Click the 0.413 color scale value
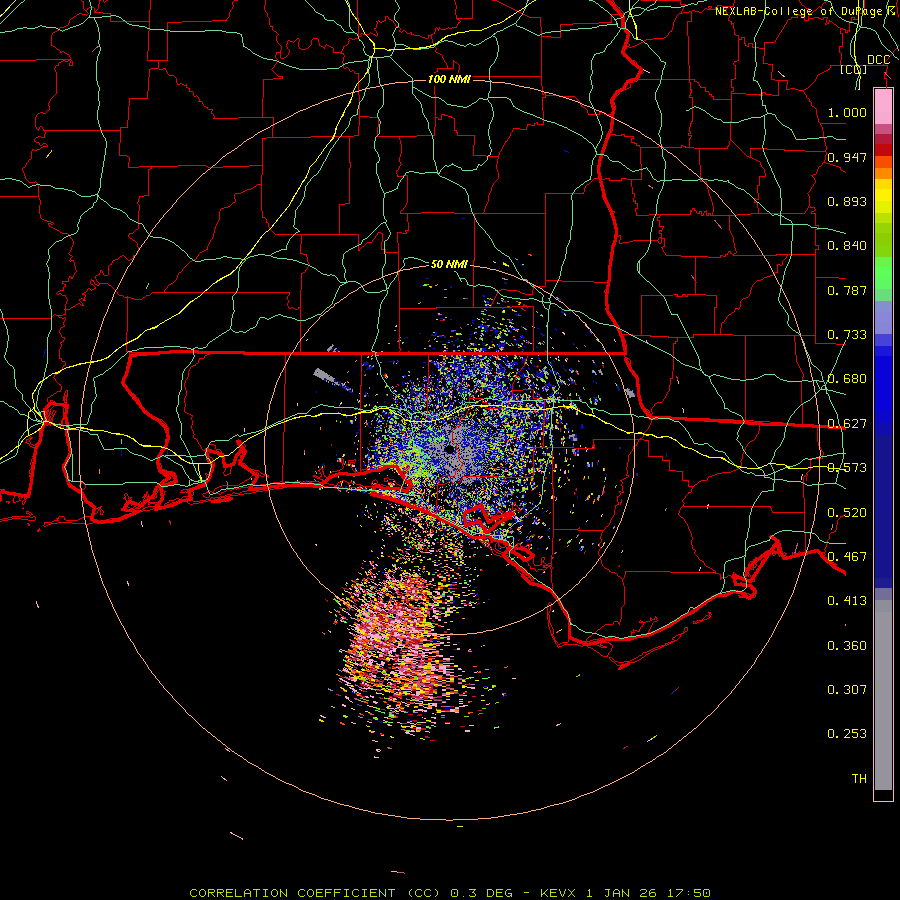 pos(847,601)
